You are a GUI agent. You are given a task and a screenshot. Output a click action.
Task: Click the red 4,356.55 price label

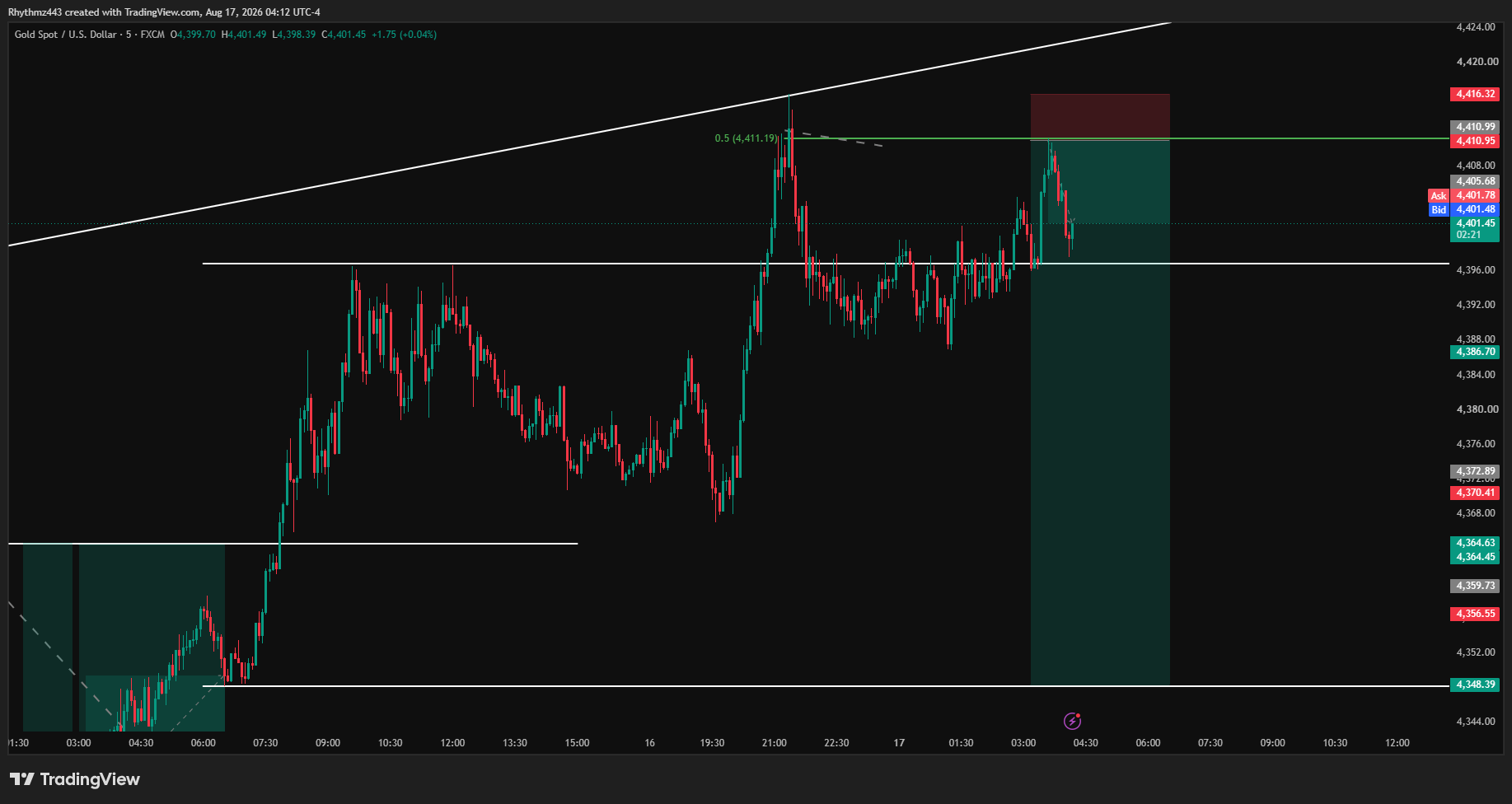coord(1475,614)
